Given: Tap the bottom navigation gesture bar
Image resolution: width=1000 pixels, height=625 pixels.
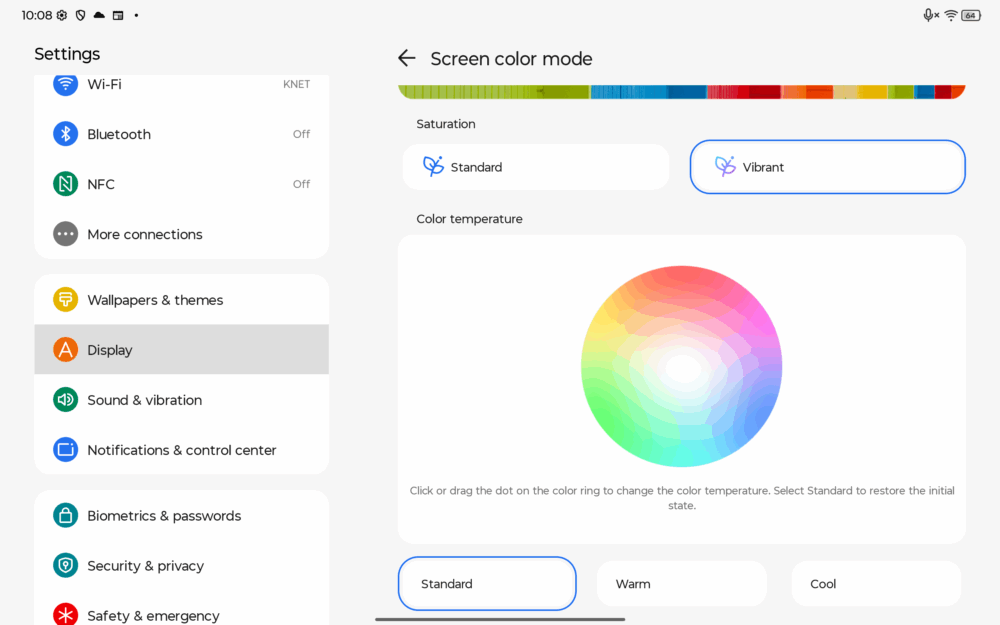Looking at the screenshot, I should click(x=500, y=619).
